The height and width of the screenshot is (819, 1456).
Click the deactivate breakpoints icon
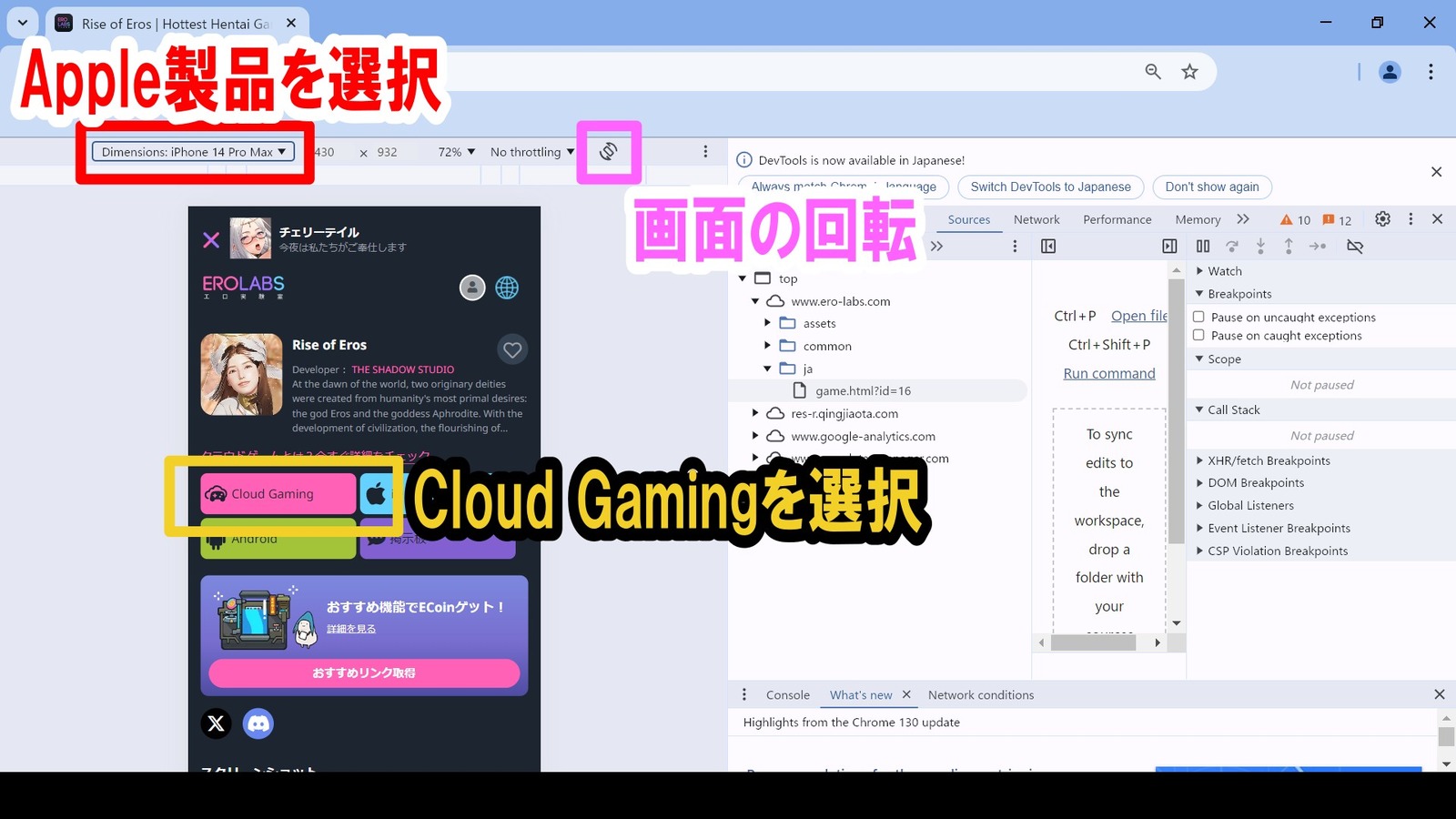1355,246
